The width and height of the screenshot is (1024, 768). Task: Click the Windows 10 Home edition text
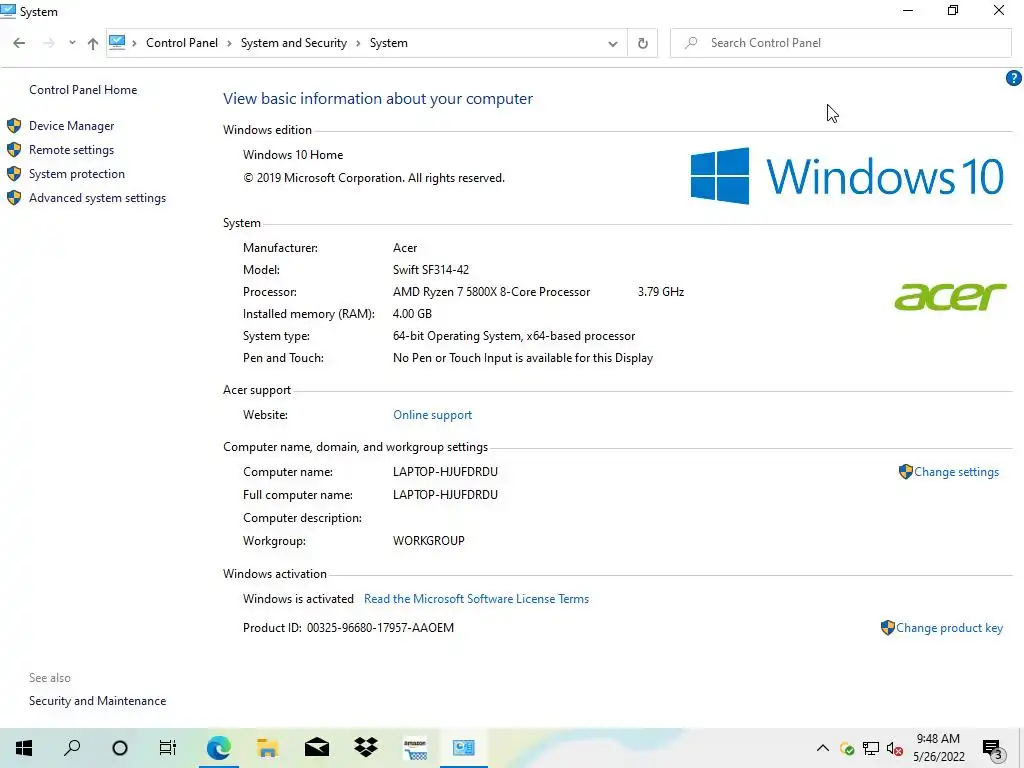click(x=293, y=155)
